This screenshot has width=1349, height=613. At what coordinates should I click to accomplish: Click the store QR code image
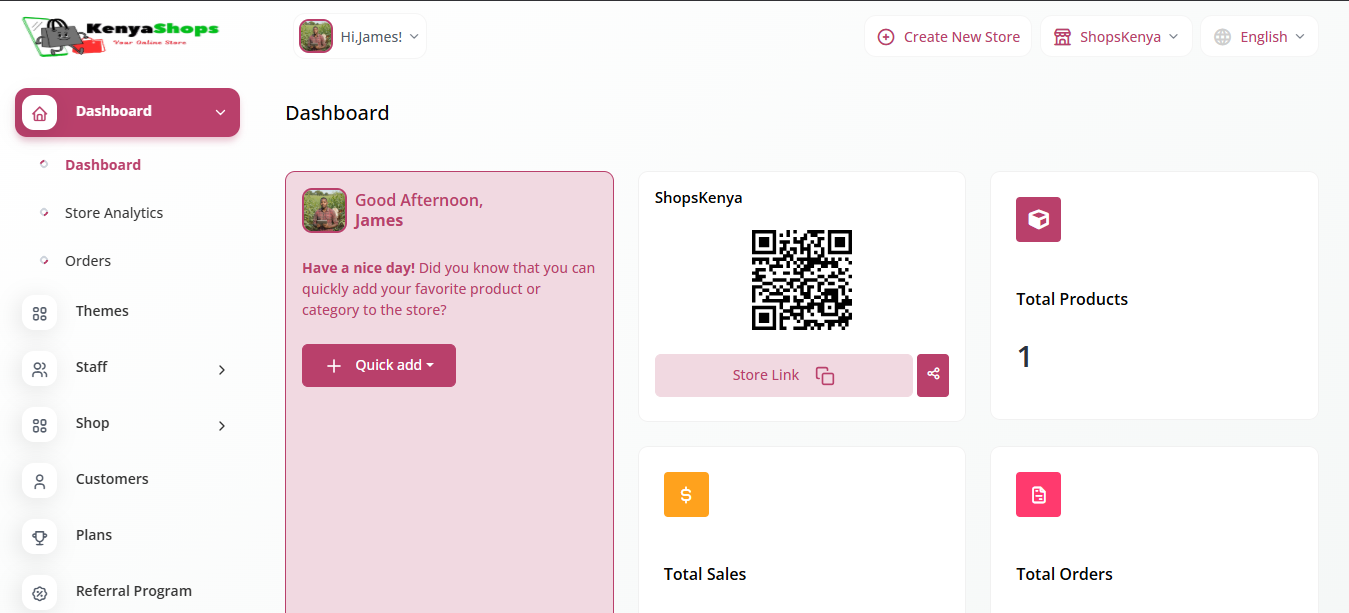801,280
